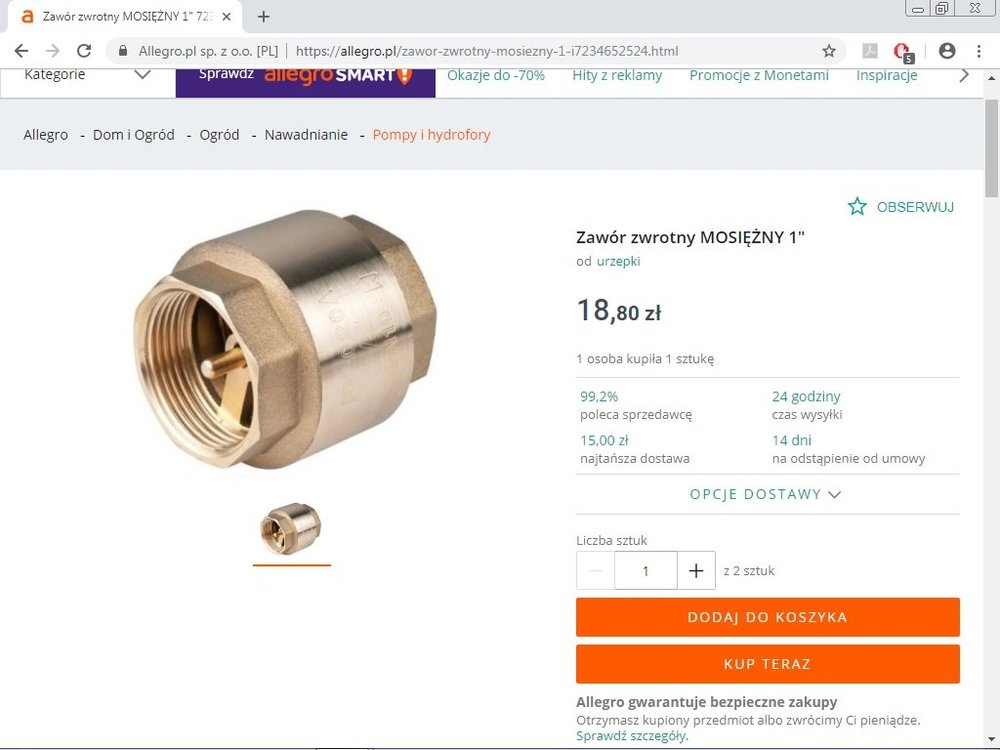
Task: Open a new tab with plus icon
Action: pos(263,17)
